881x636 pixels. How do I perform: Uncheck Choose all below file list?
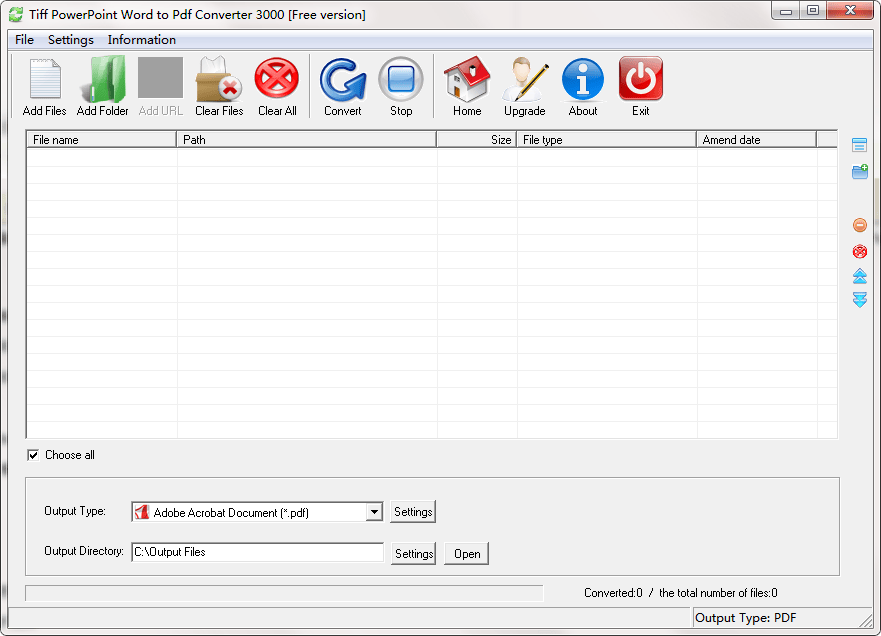(x=33, y=455)
